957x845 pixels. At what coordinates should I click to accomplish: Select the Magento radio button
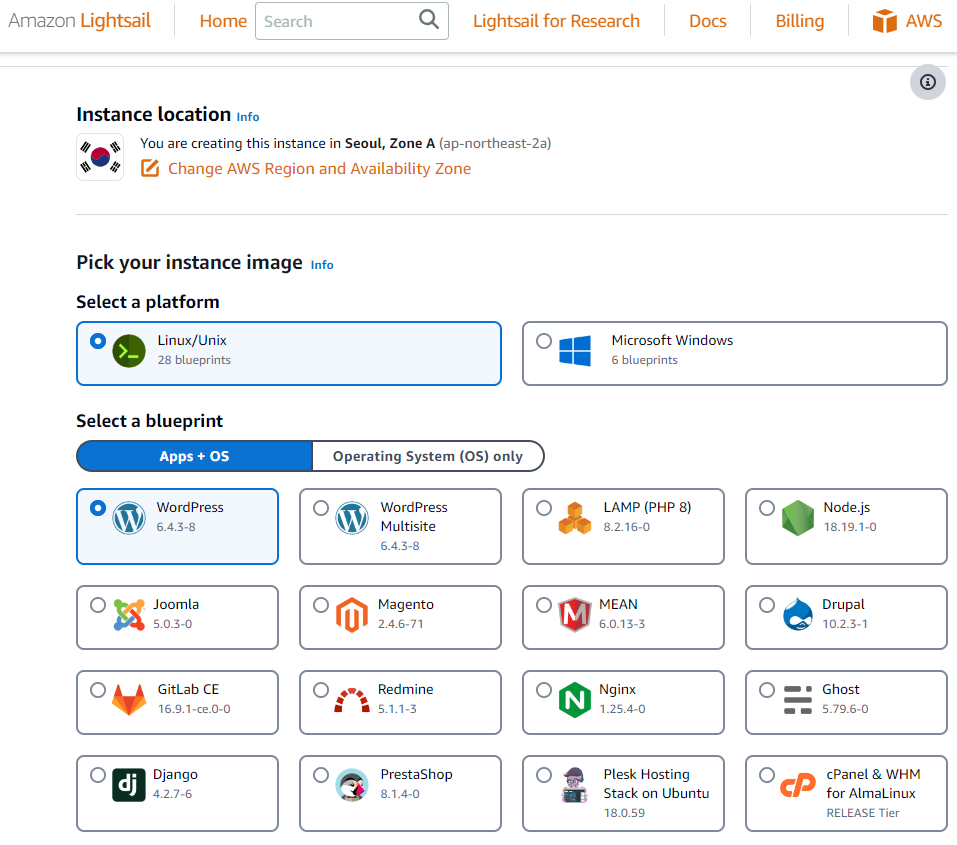click(321, 605)
